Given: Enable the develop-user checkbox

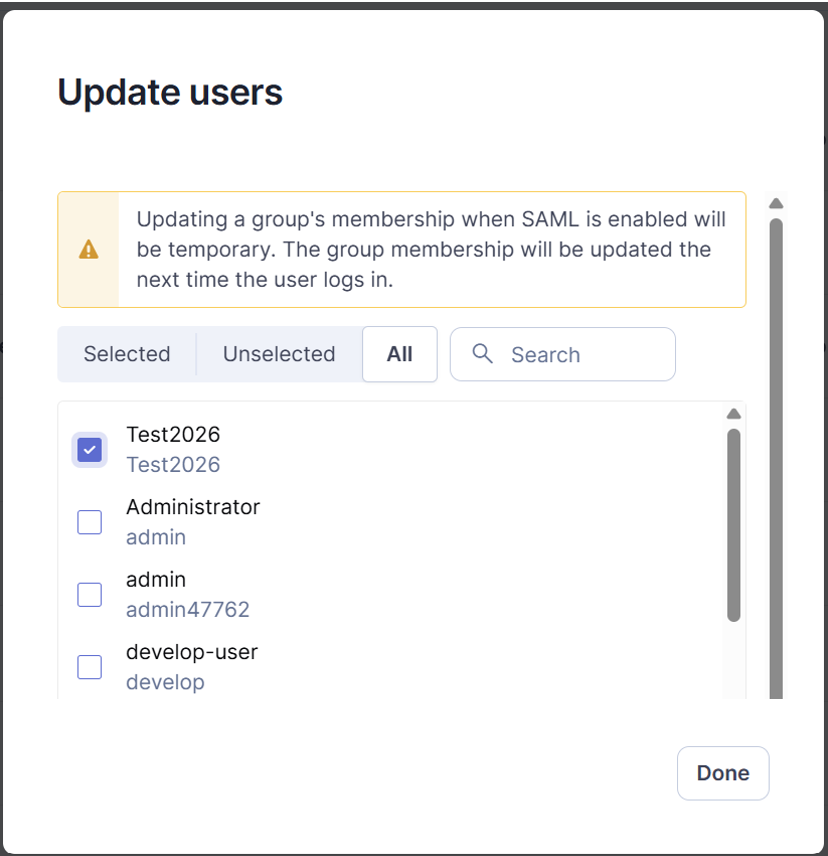Looking at the screenshot, I should (90, 667).
